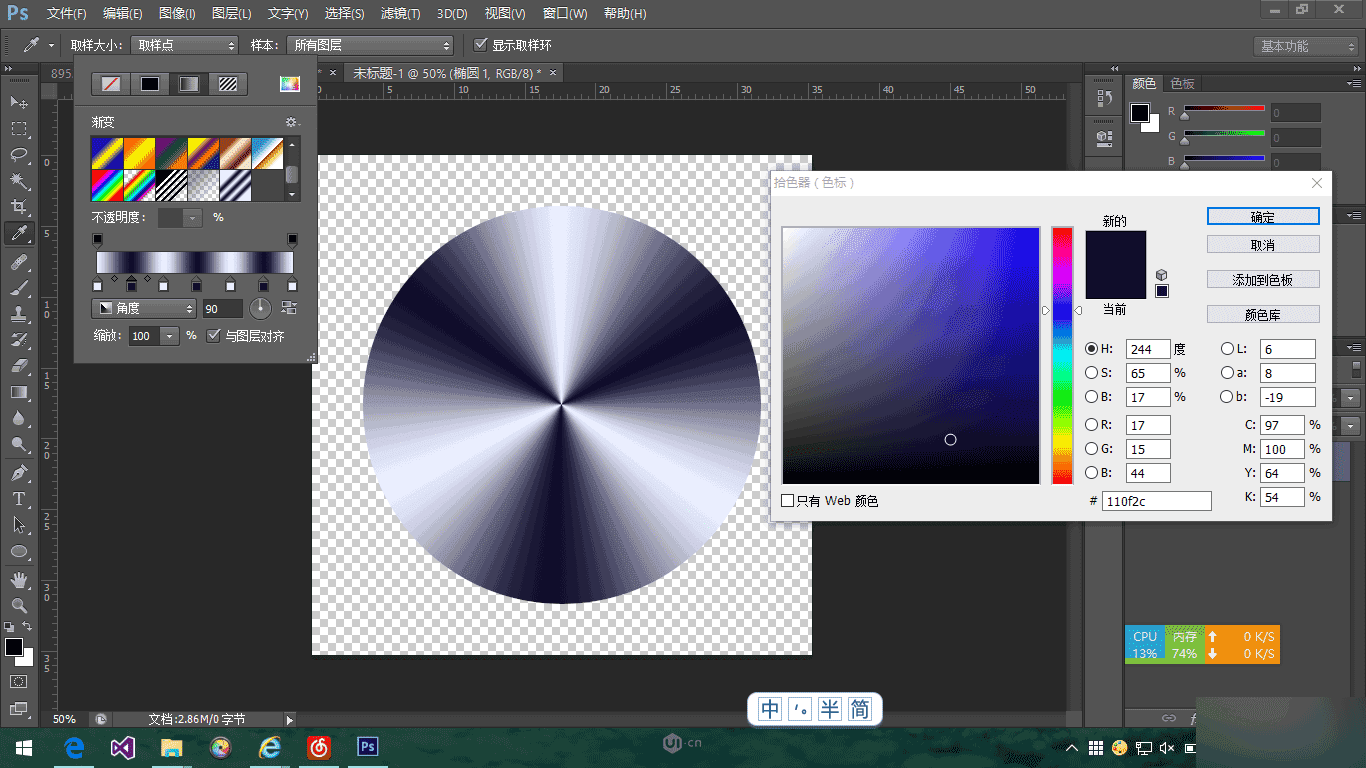The image size is (1366, 768).
Task: Open gradient panel gear settings menu
Action: point(291,122)
